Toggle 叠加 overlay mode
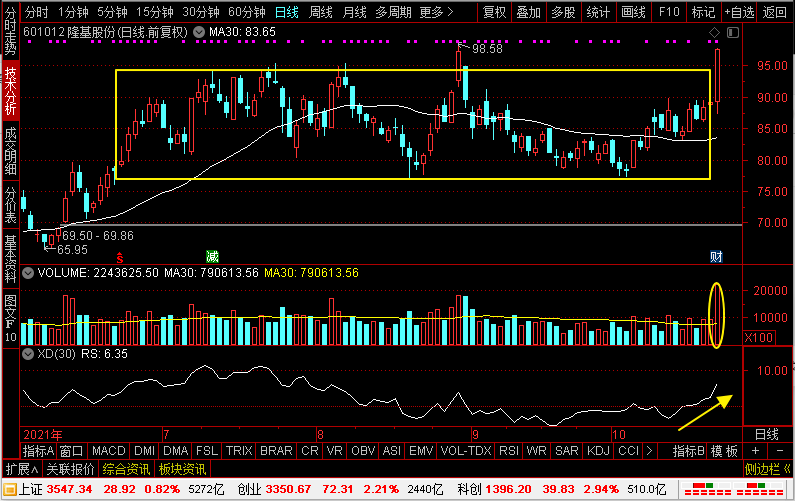The height and width of the screenshot is (501, 795). [528, 12]
